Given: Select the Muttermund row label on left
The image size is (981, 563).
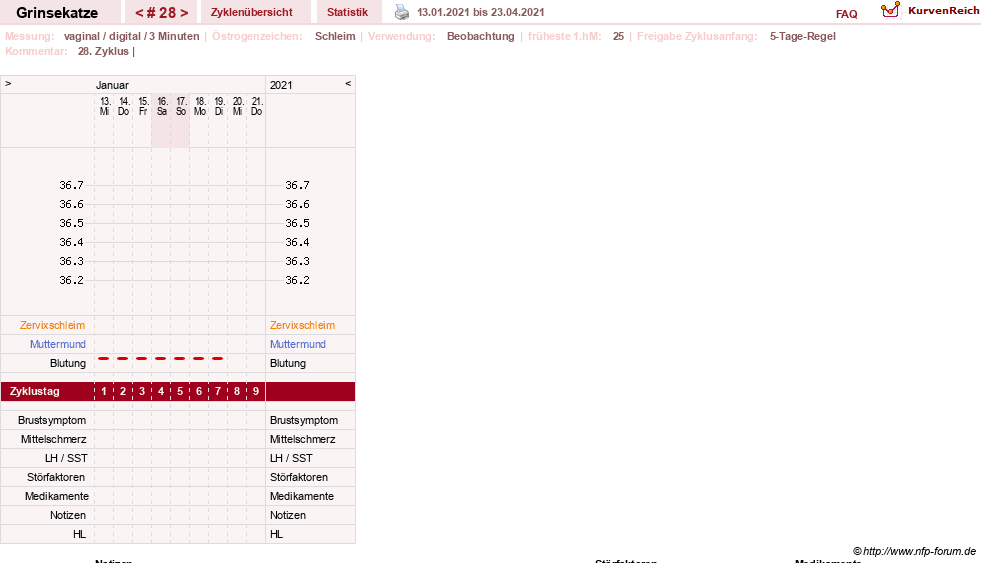Looking at the screenshot, I should (58, 344).
